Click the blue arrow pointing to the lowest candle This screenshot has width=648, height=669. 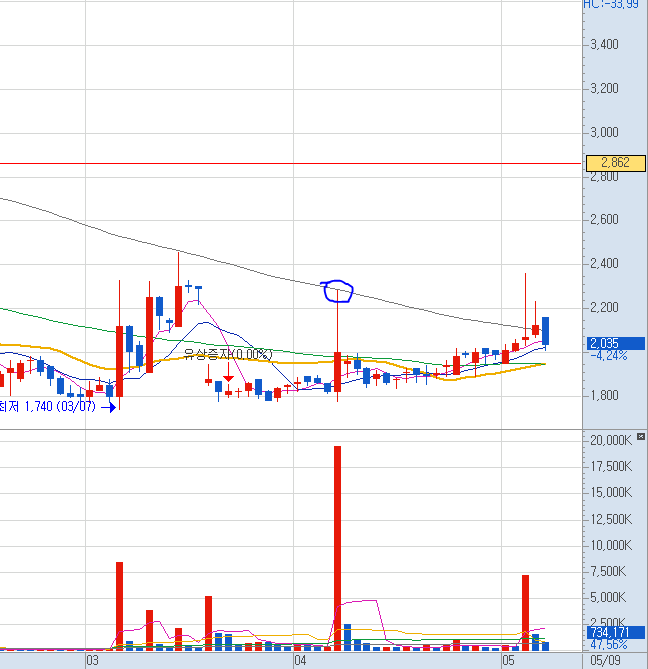tap(109, 407)
